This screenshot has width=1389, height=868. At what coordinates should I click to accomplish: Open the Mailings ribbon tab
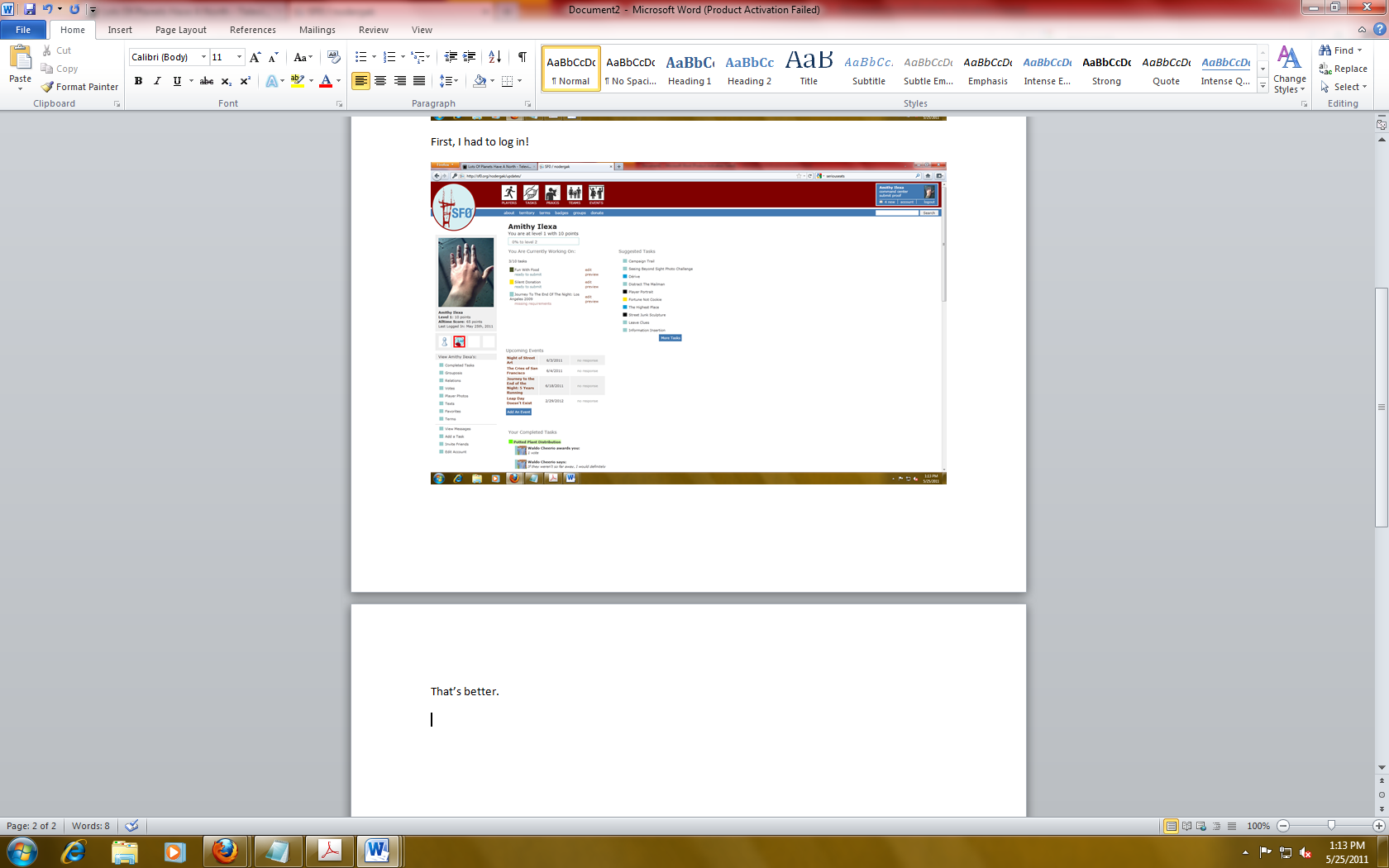coord(317,30)
